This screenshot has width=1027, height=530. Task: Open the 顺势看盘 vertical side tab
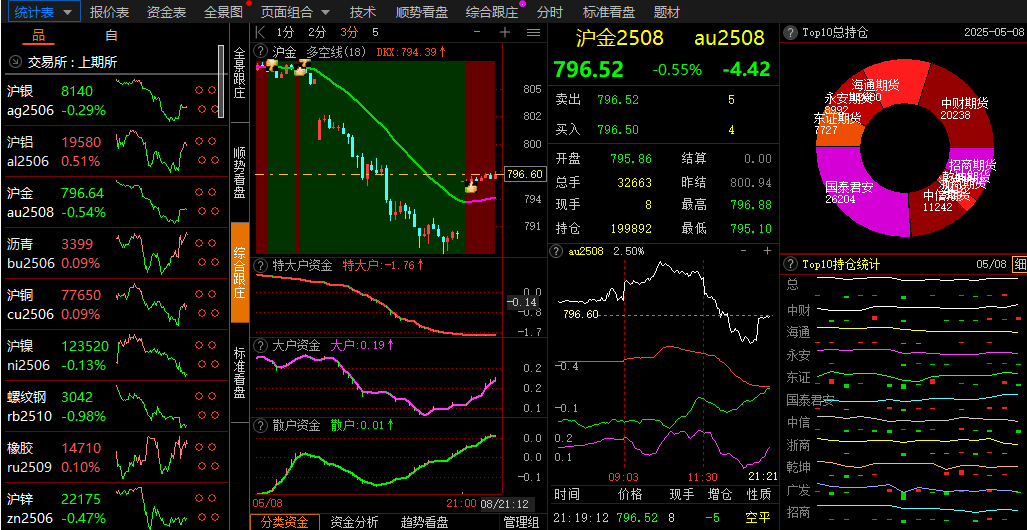(x=240, y=172)
